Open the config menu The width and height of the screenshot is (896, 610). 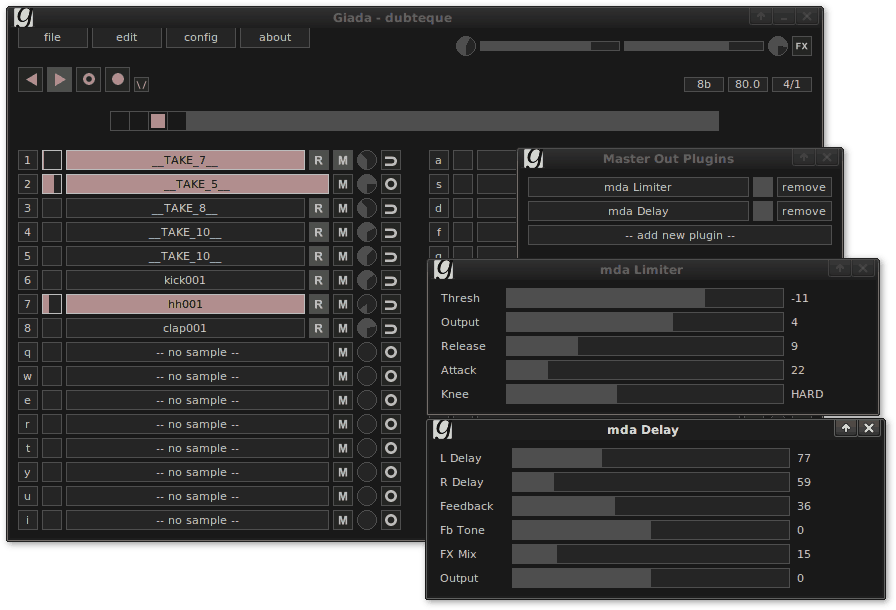201,38
